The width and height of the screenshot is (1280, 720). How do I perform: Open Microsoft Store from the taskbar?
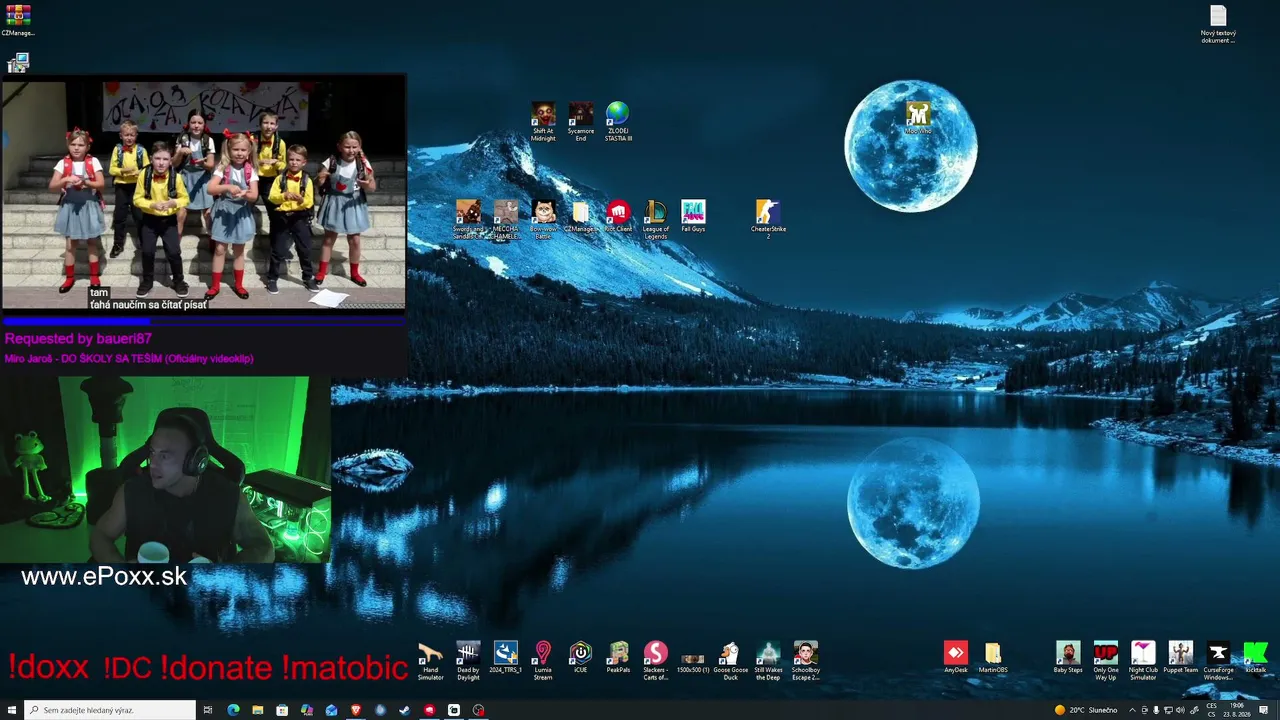282,710
